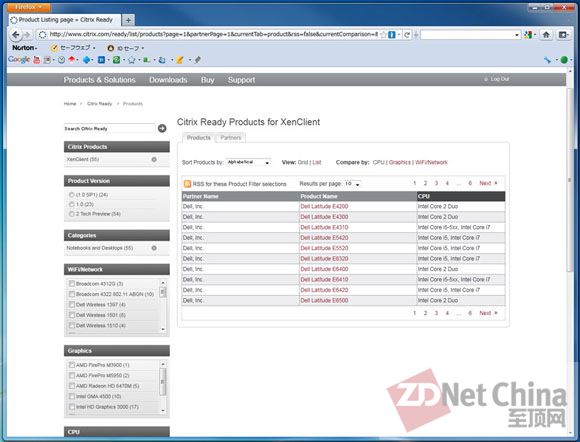Click the blue diamond icon in Google toolbar
This screenshot has height=442, width=580.
[x=86, y=60]
